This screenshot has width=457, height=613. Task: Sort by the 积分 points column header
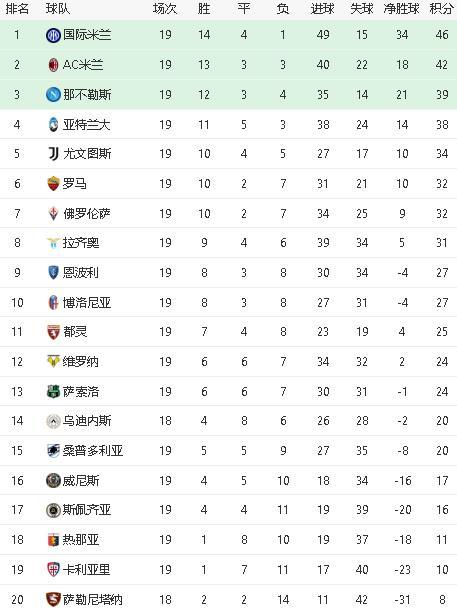coord(441,9)
